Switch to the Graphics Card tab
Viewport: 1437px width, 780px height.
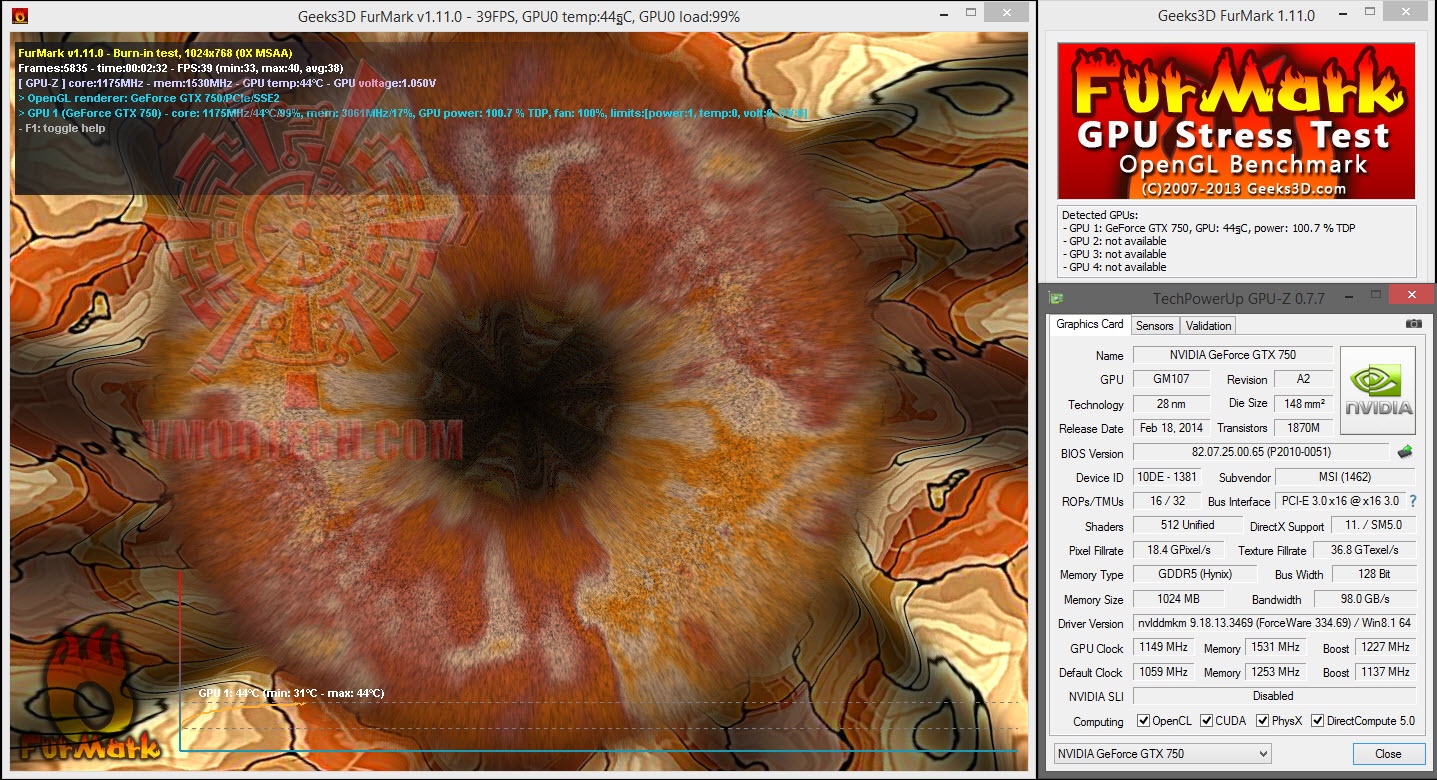pos(1090,324)
